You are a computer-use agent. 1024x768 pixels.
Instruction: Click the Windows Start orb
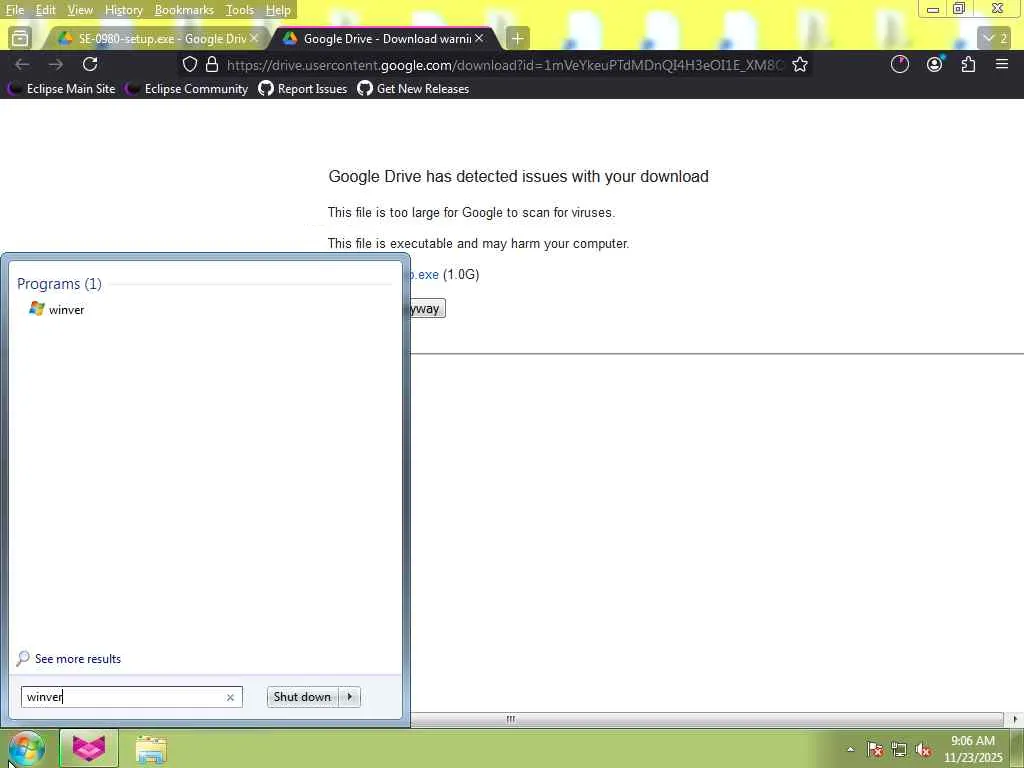26,748
